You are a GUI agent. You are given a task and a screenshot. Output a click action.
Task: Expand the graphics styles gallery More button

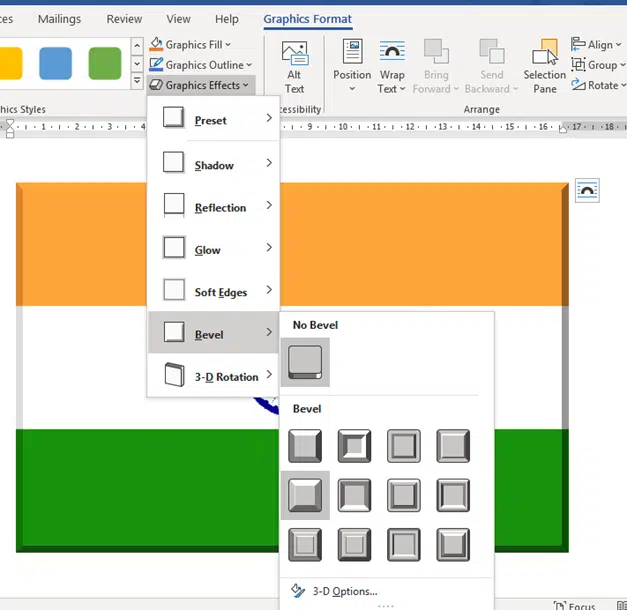click(137, 80)
